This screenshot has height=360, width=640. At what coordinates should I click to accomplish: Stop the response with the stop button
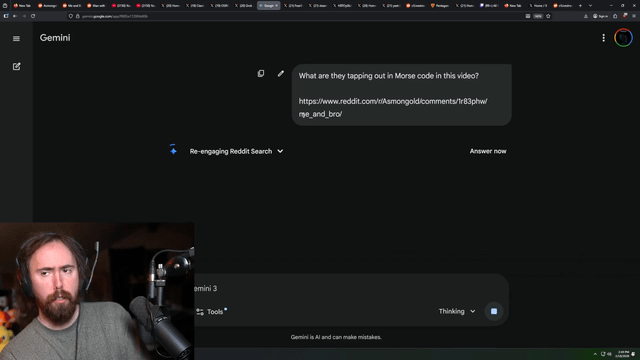click(x=494, y=311)
